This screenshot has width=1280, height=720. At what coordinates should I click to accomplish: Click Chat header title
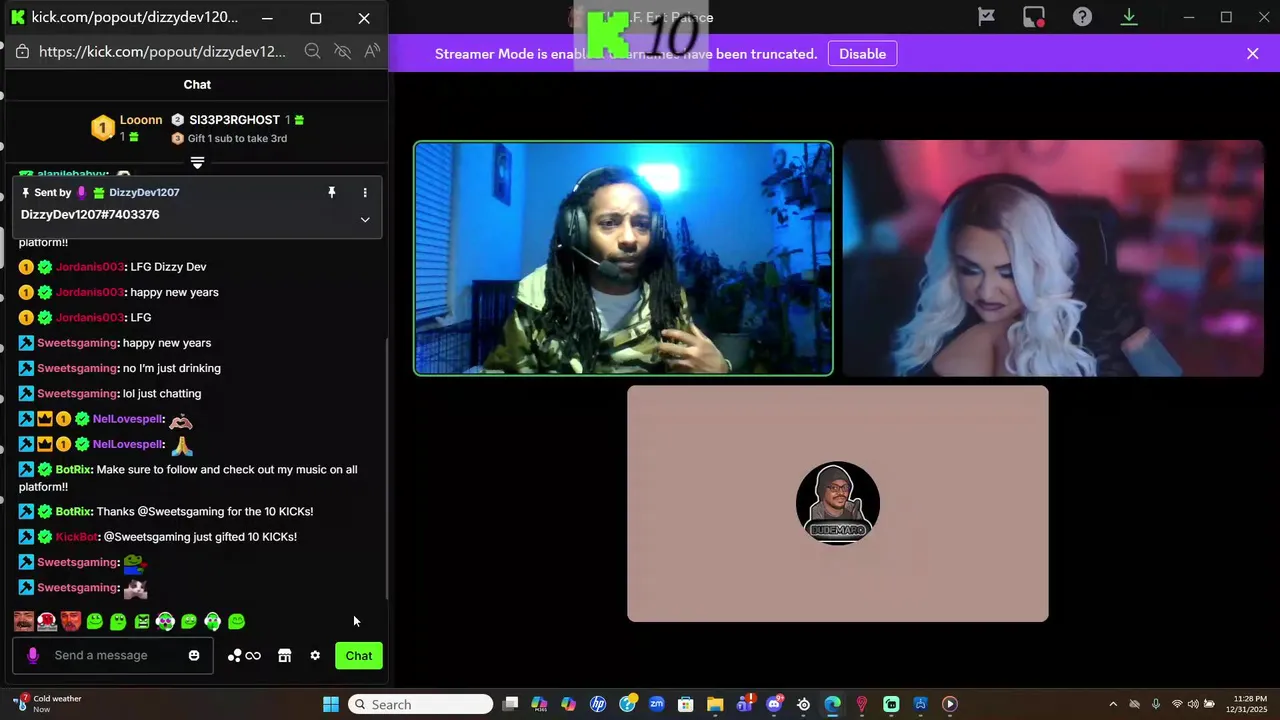pyautogui.click(x=197, y=85)
